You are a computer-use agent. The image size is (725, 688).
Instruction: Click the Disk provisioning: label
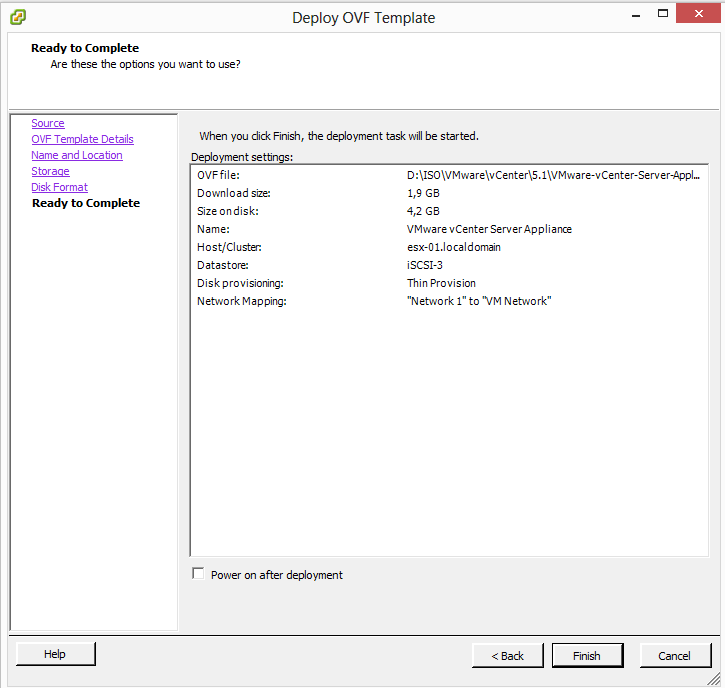[x=240, y=283]
